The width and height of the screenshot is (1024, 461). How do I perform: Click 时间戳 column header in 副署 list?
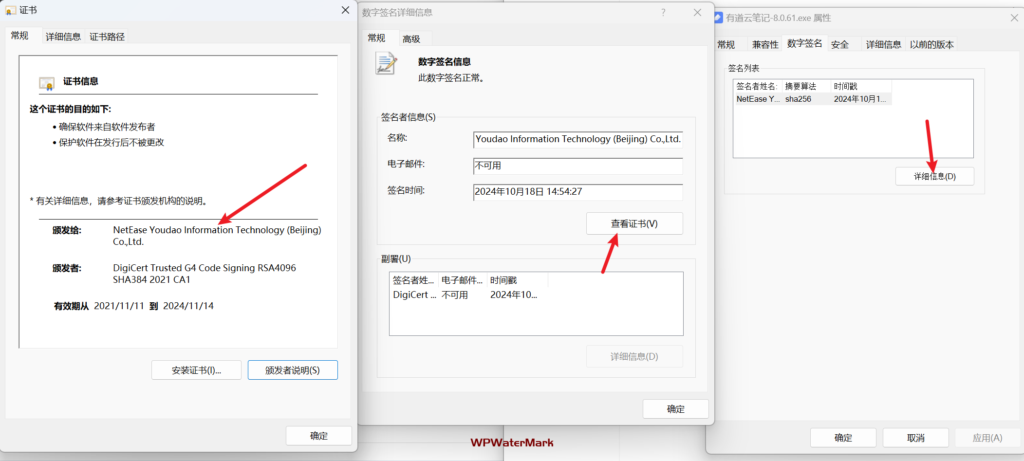[518, 280]
